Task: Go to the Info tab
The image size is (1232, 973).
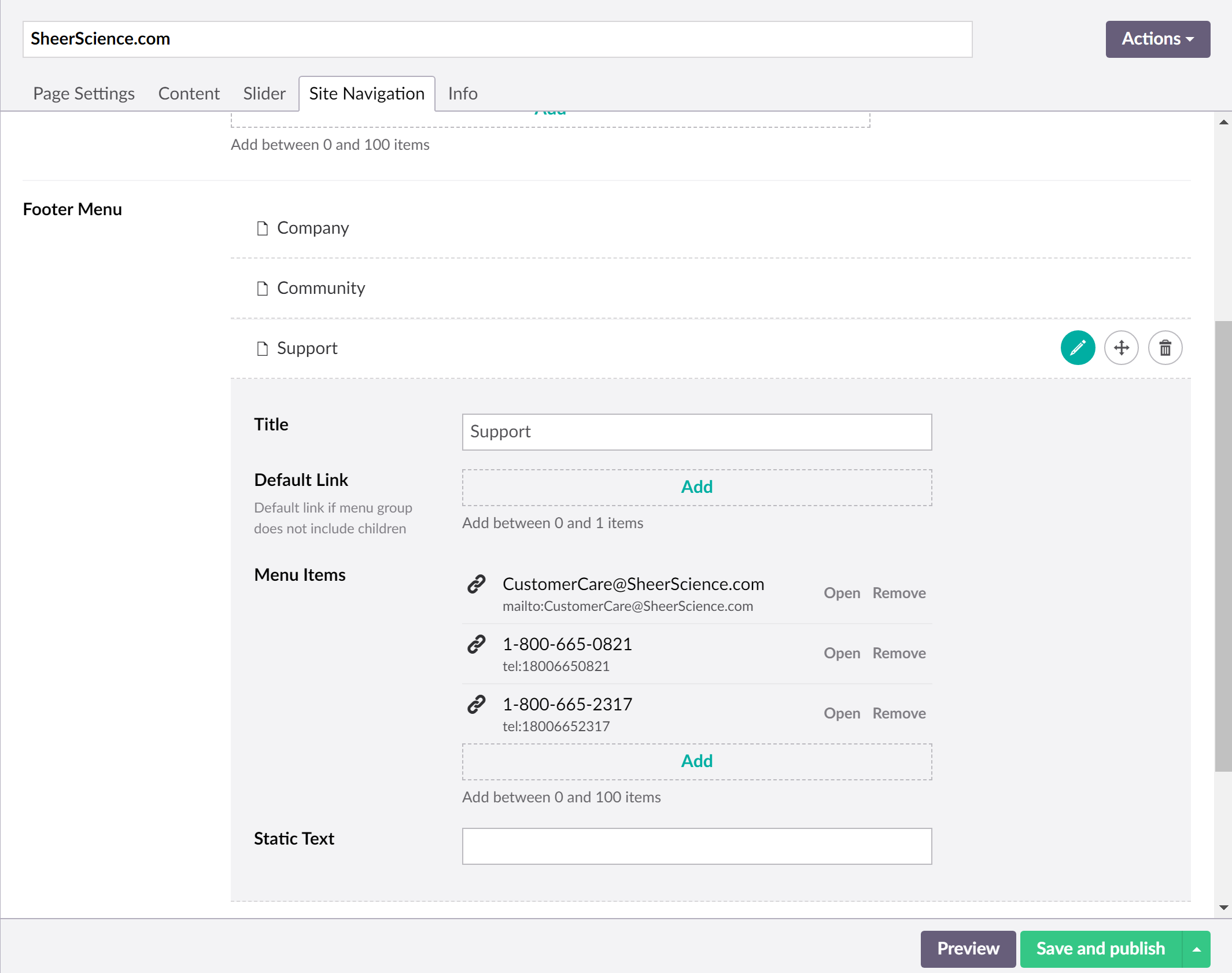Action: (462, 94)
